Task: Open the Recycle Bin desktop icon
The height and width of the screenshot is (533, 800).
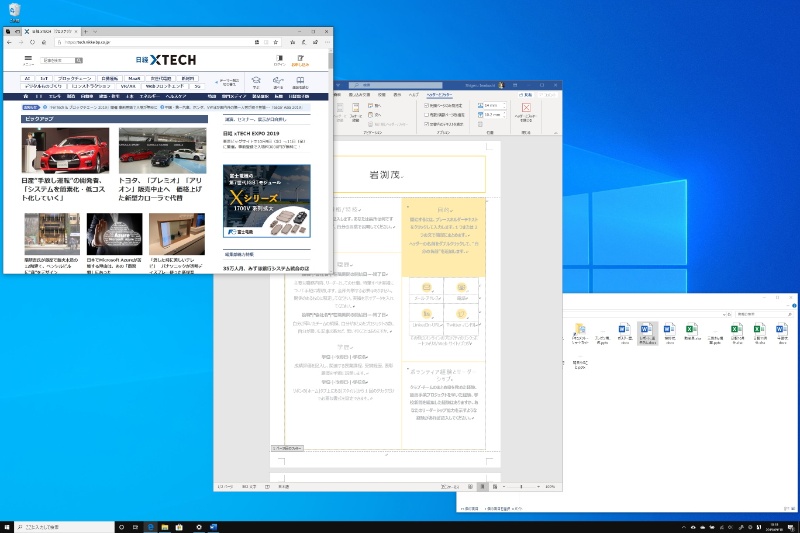Action: [15, 11]
